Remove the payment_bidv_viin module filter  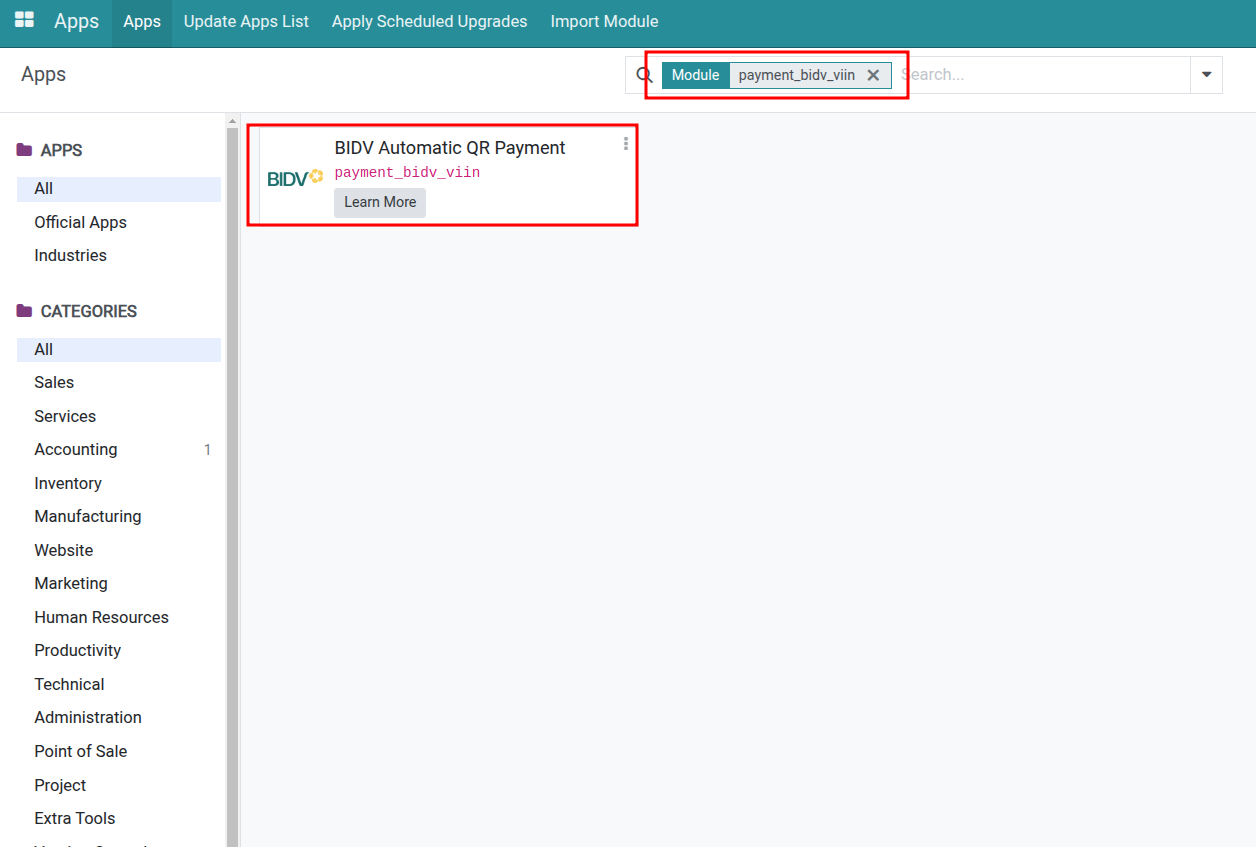click(x=873, y=75)
